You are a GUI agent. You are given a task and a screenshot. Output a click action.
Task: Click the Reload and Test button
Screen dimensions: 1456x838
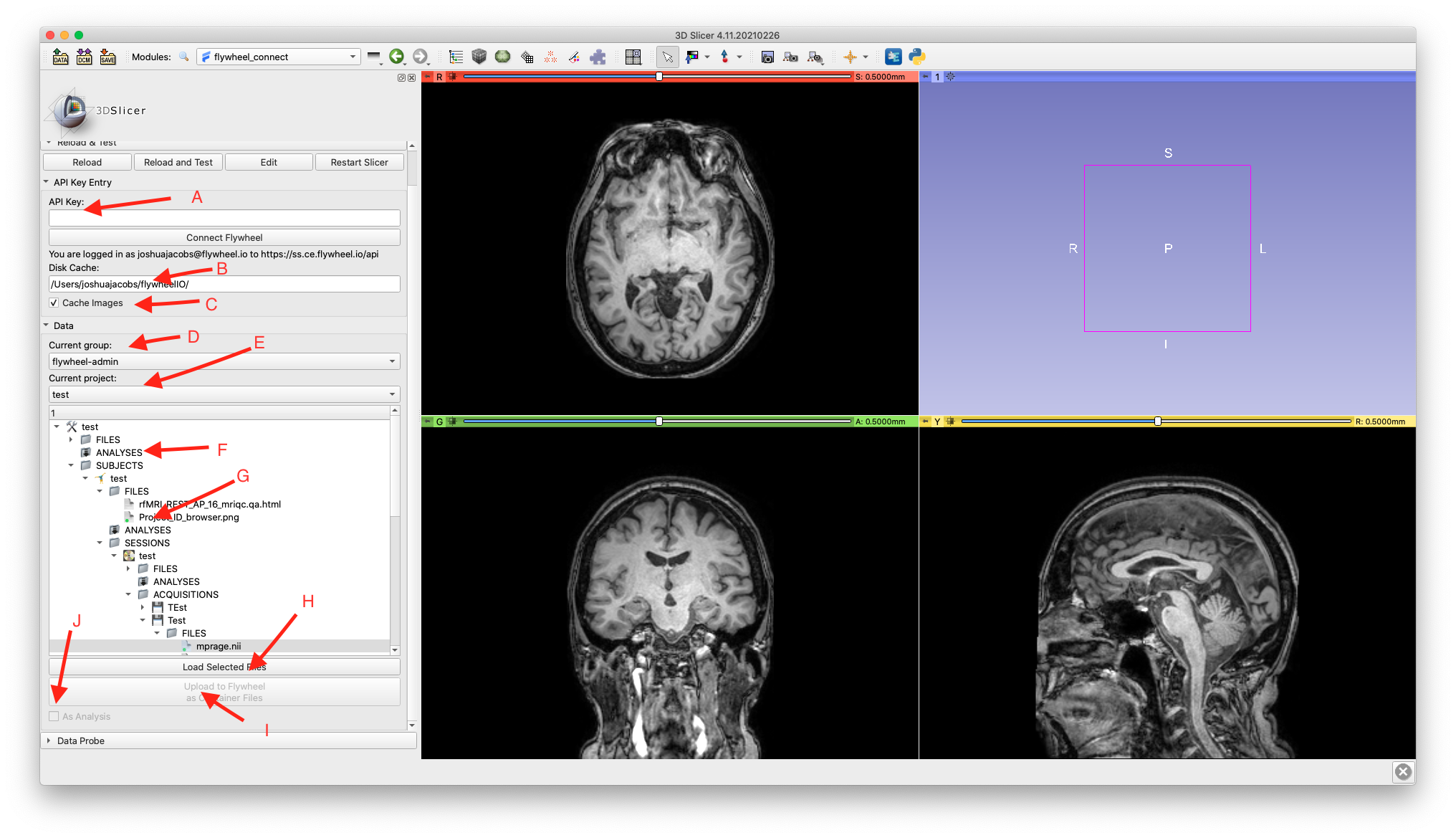click(178, 162)
